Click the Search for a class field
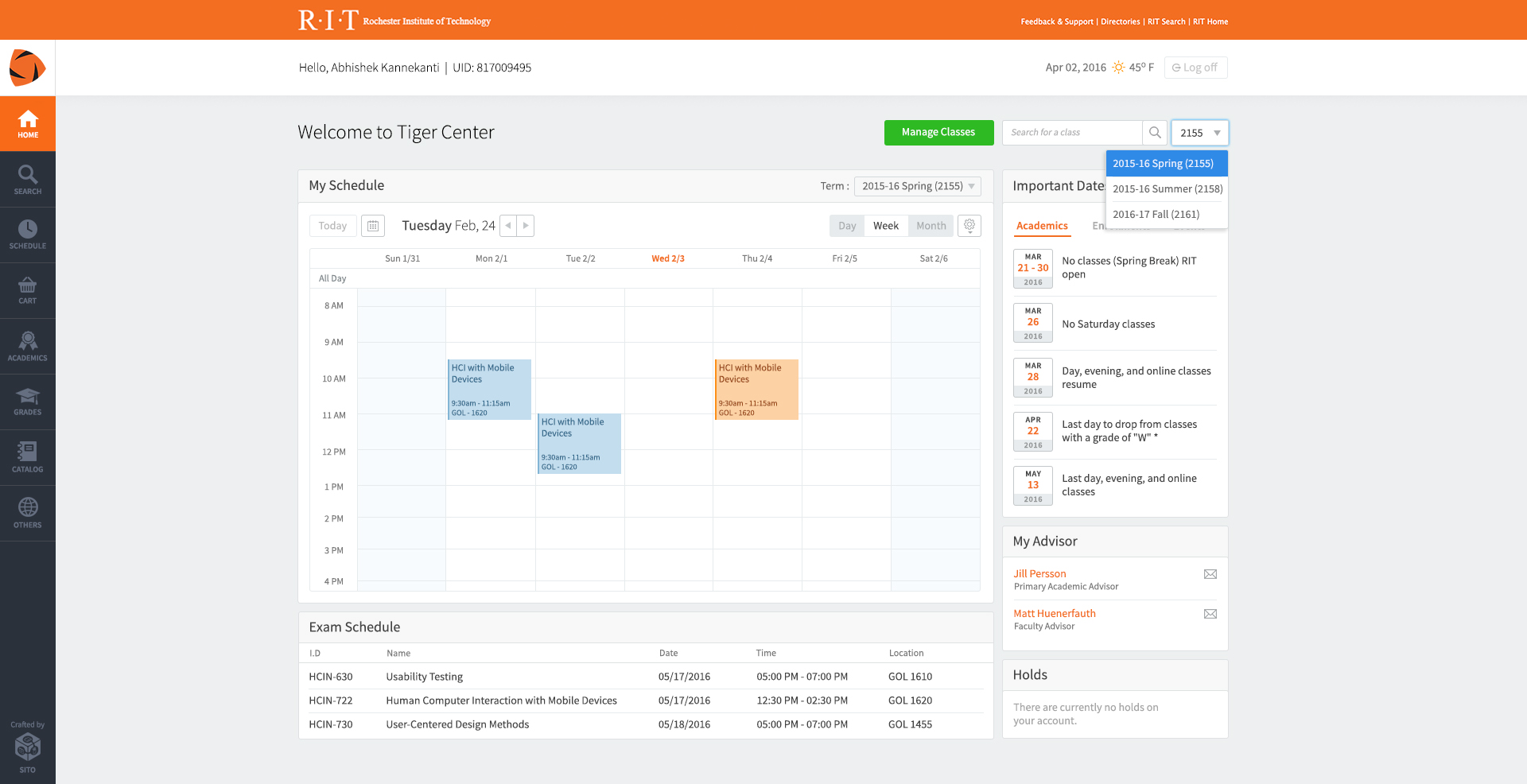This screenshot has height=784, width=1527. 1072,133
